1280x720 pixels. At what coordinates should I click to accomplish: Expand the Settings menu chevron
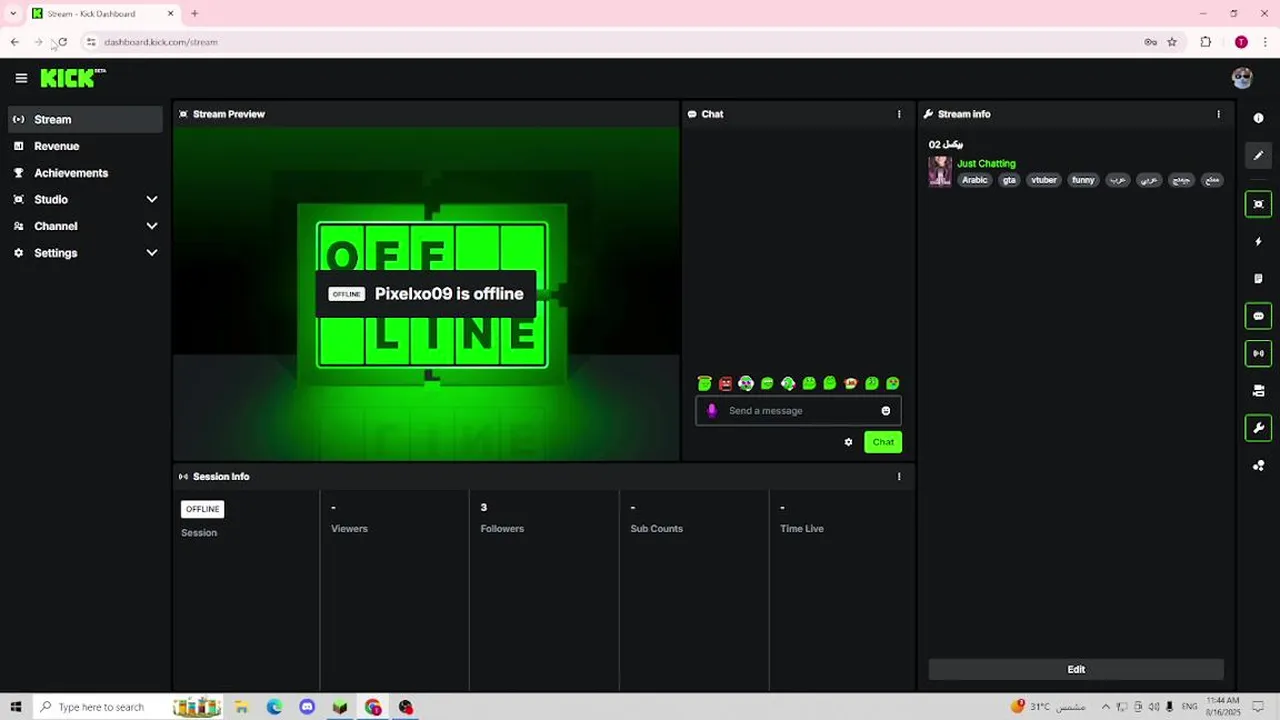(152, 253)
